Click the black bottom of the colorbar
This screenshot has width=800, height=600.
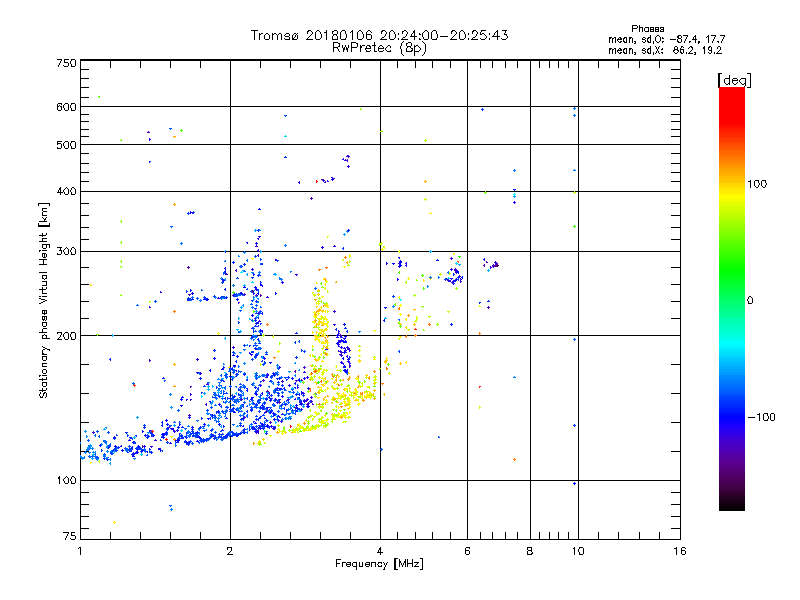732,503
